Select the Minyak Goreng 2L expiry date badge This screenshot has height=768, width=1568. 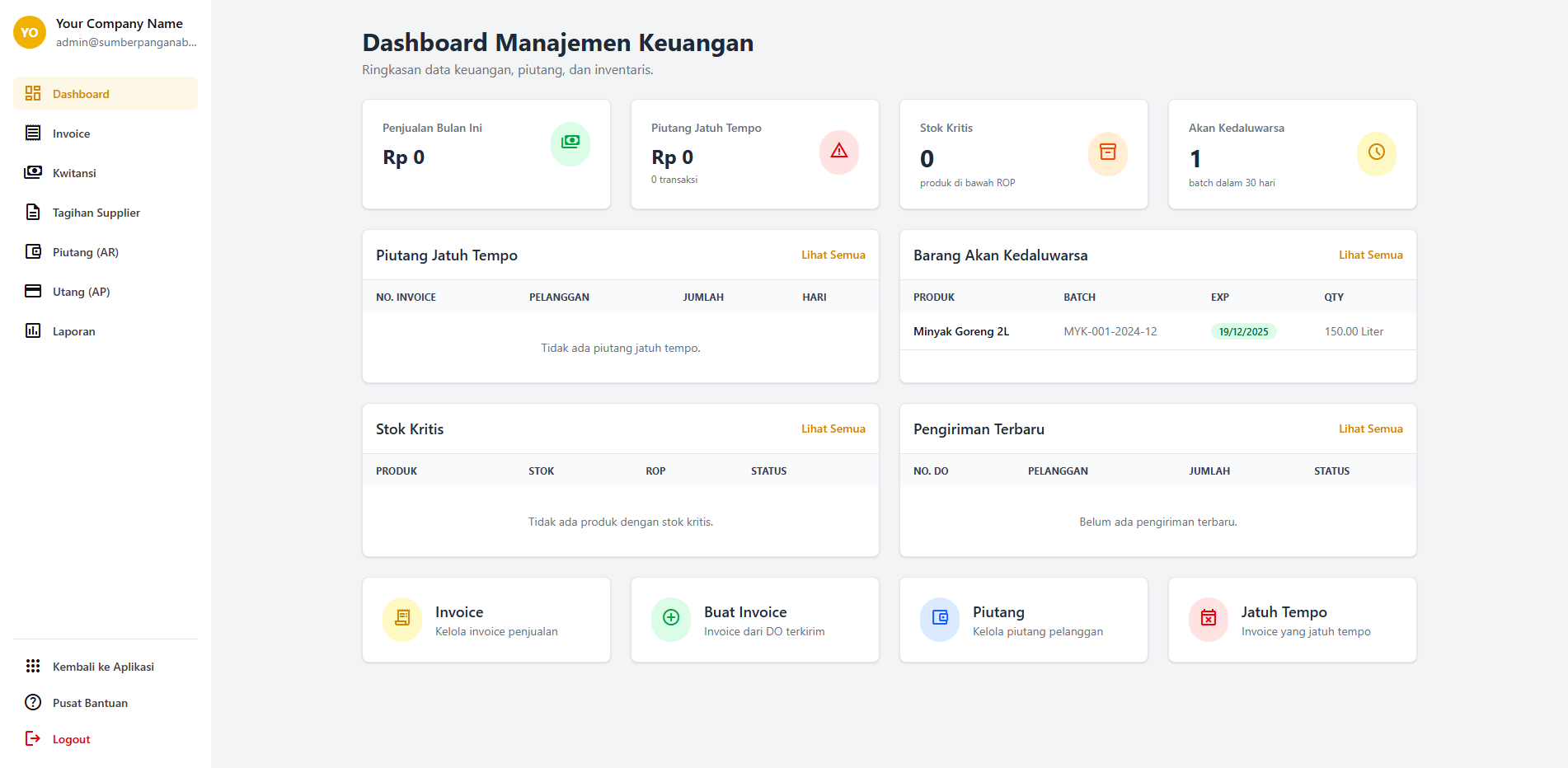pos(1244,331)
